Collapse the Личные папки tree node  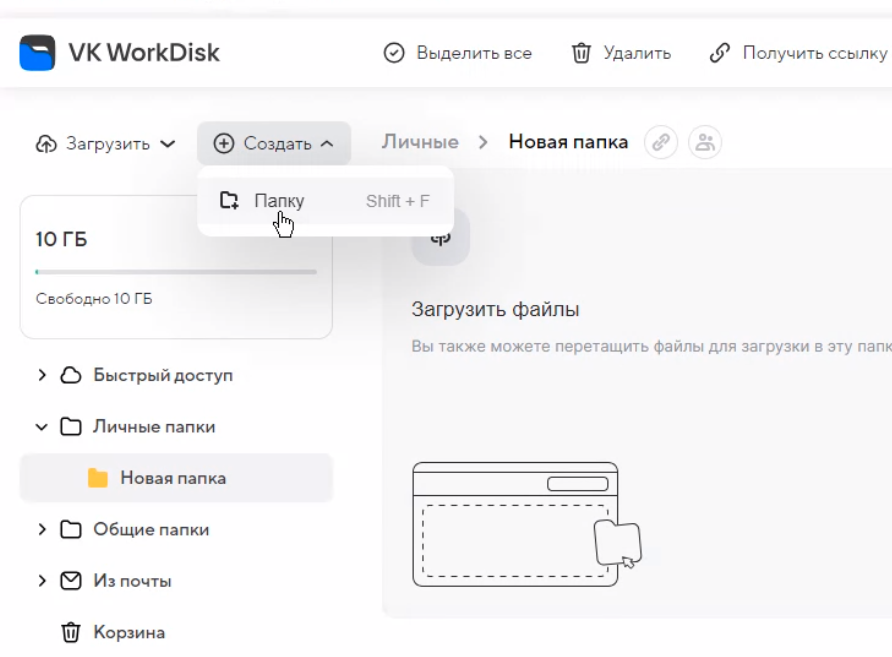coord(42,427)
